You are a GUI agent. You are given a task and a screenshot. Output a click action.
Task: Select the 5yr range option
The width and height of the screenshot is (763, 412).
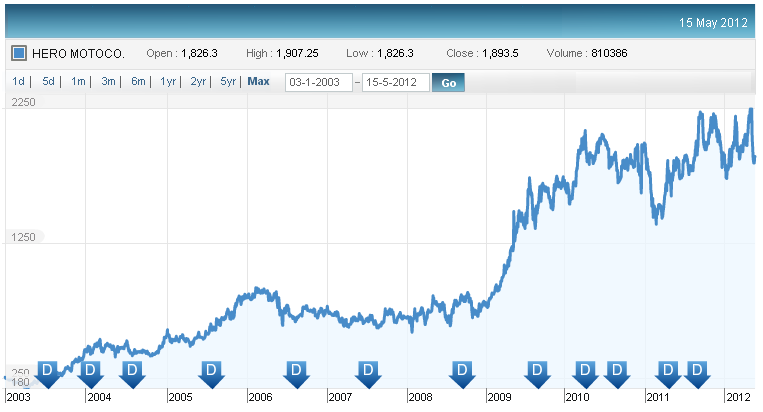[x=228, y=82]
